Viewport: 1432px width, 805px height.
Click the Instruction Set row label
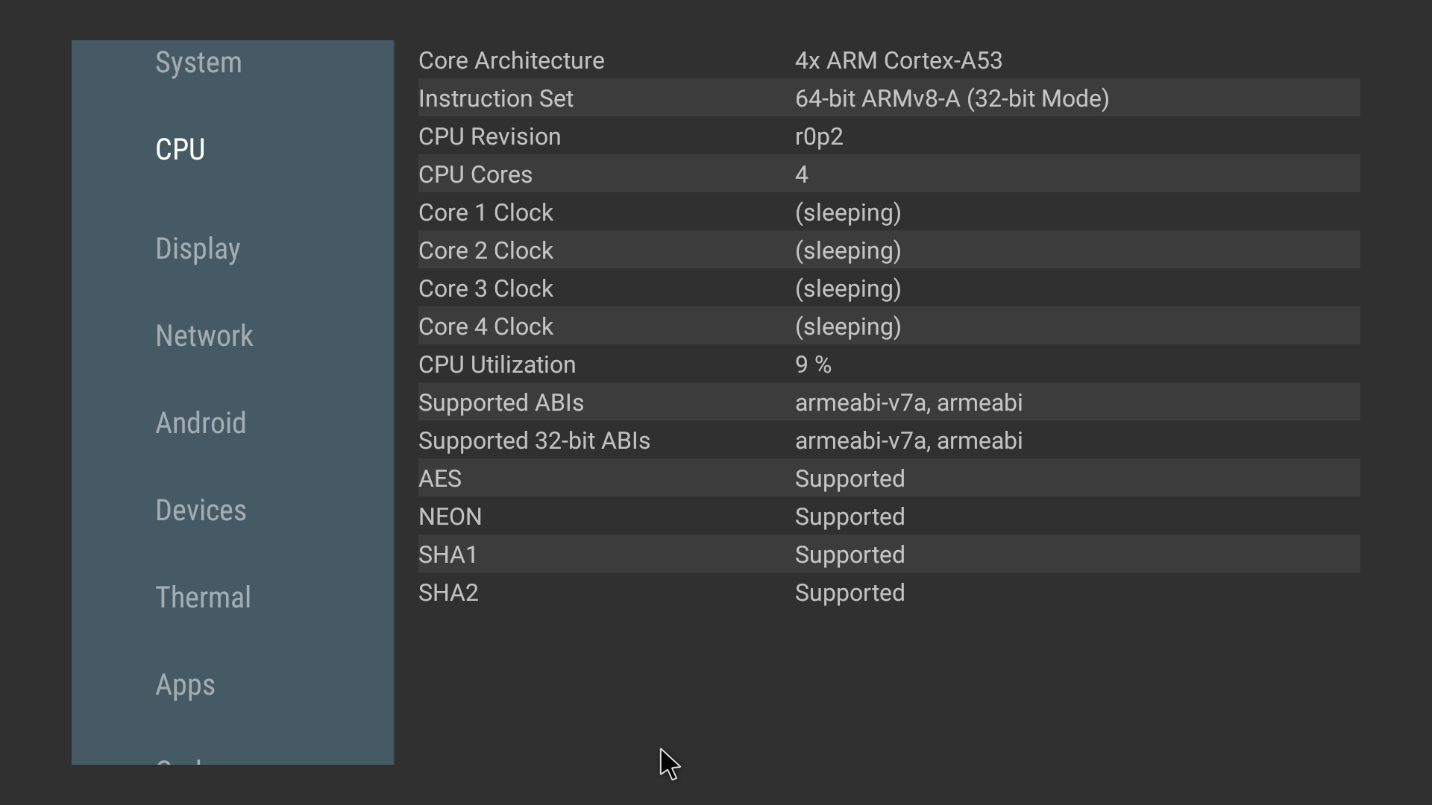coord(496,99)
